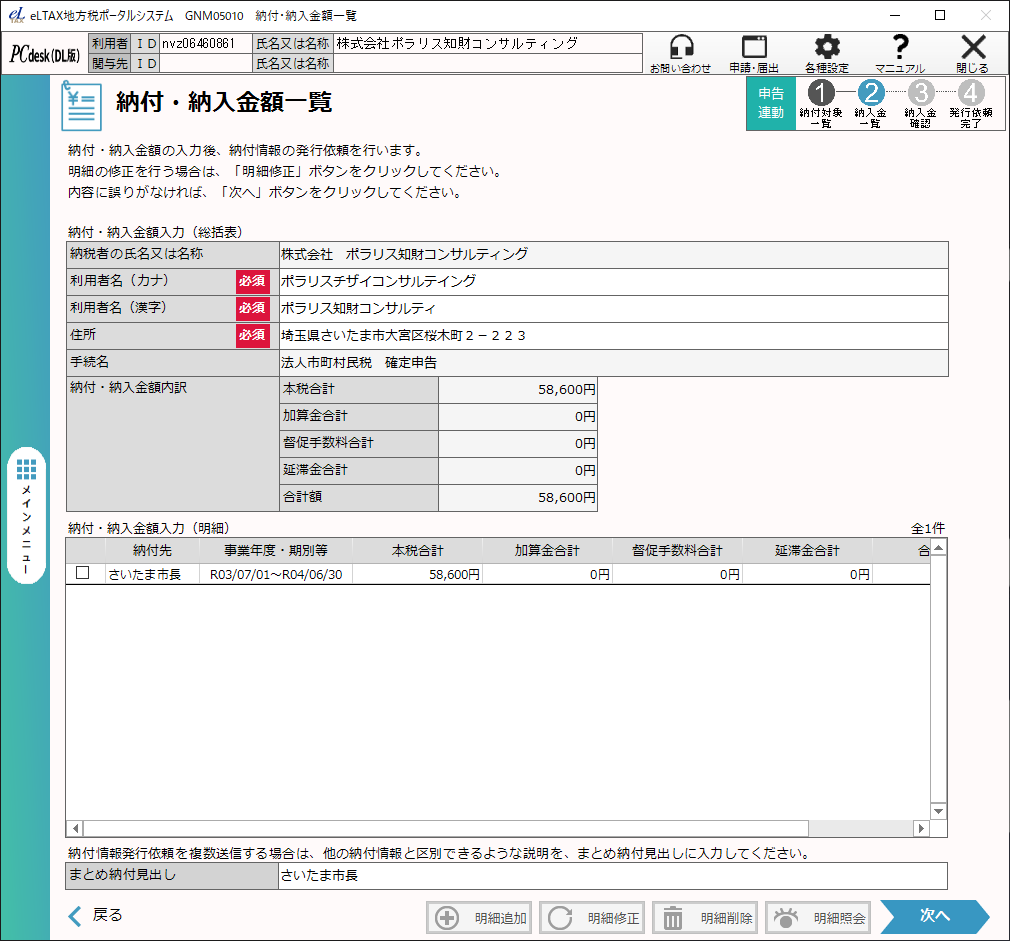This screenshot has height=941, width=1010.
Task: Click the 納付先 column header
Action: point(153,551)
